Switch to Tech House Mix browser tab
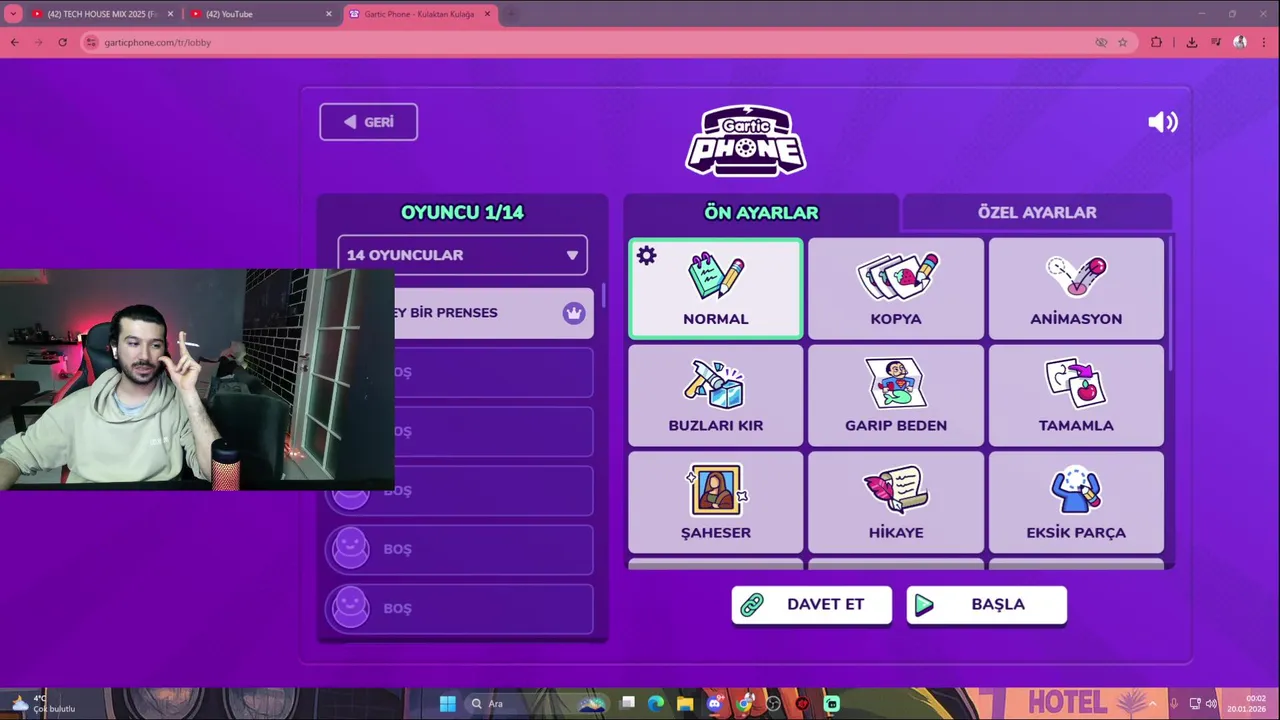 tap(103, 14)
